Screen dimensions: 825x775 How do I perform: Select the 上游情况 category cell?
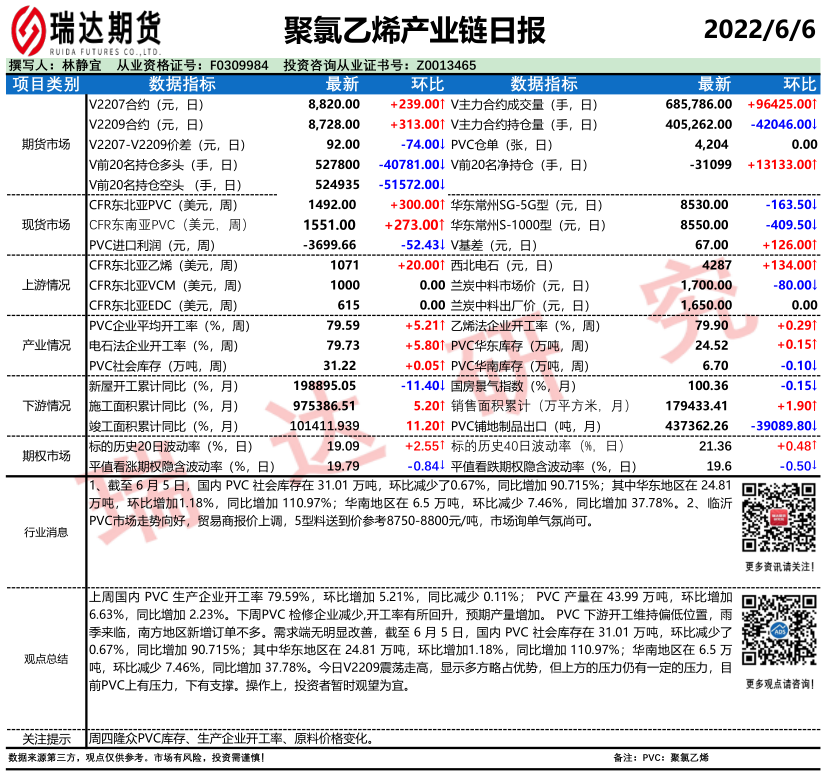tap(46, 285)
